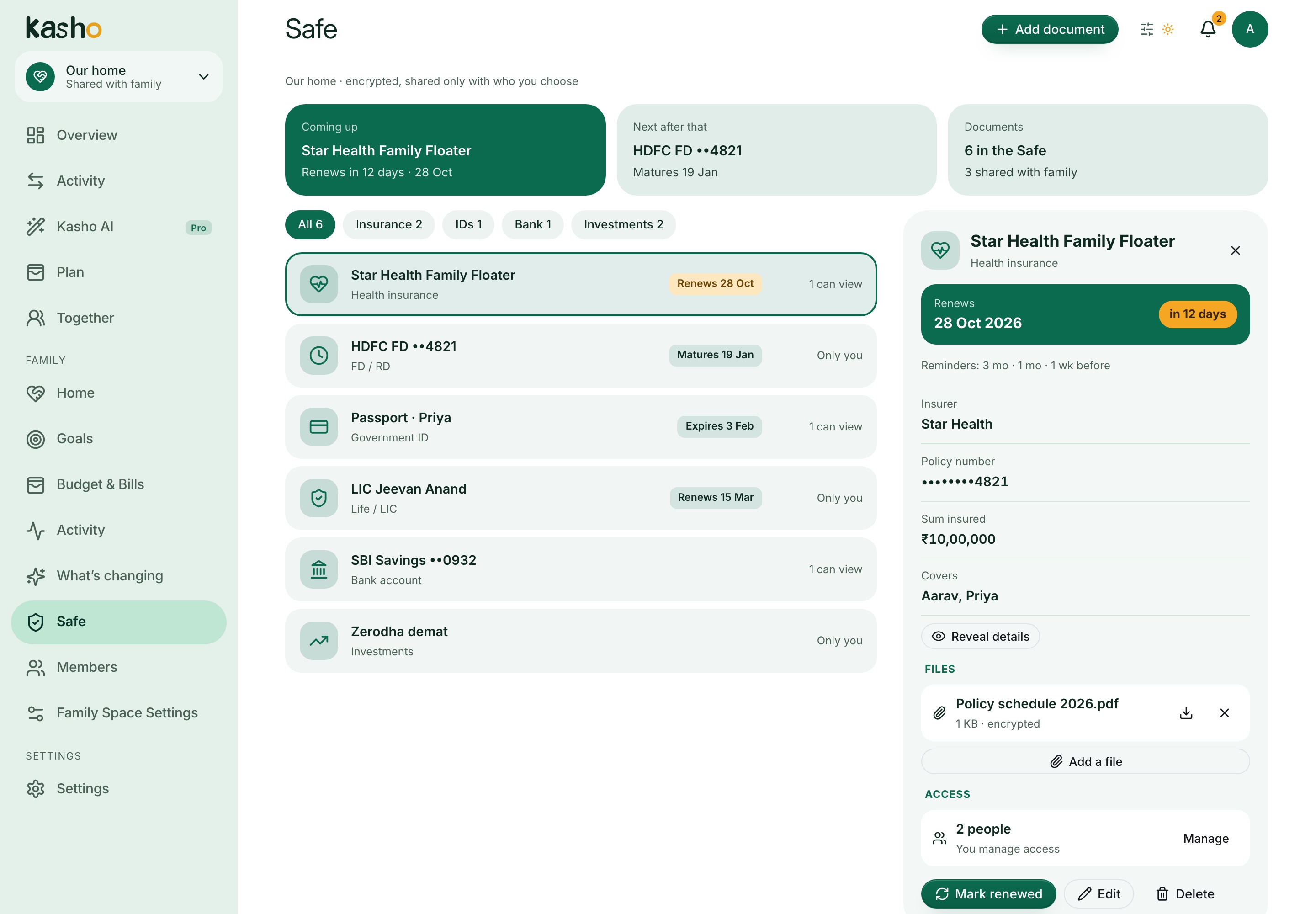The image size is (1316, 914).
Task: Click the Family Home heart icon
Action: (36, 393)
